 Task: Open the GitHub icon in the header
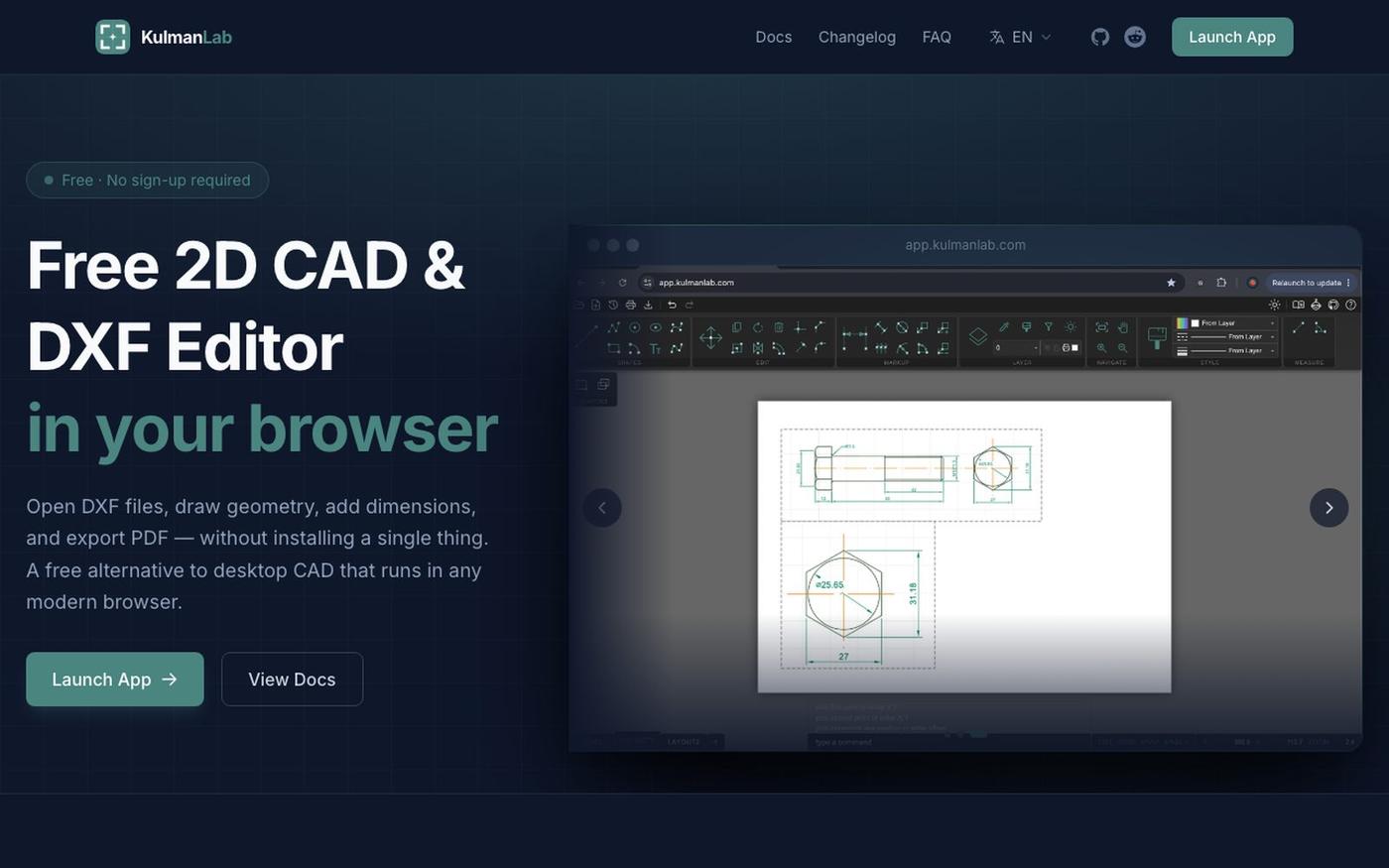click(x=1100, y=37)
